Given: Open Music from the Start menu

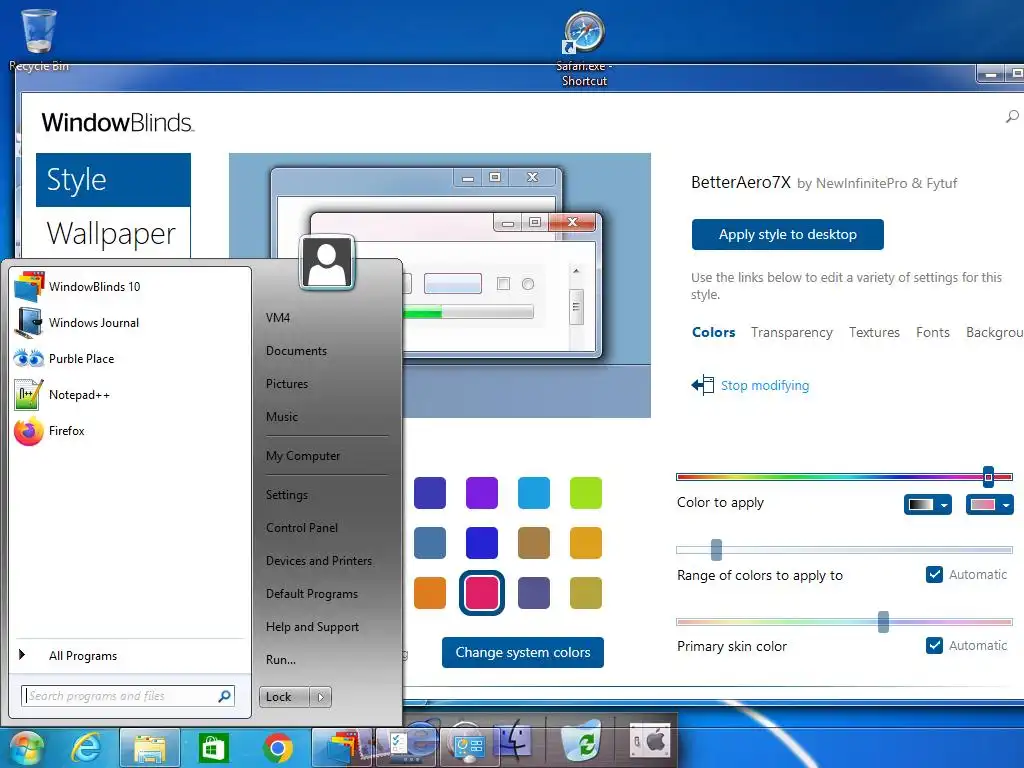Looking at the screenshot, I should (281, 417).
